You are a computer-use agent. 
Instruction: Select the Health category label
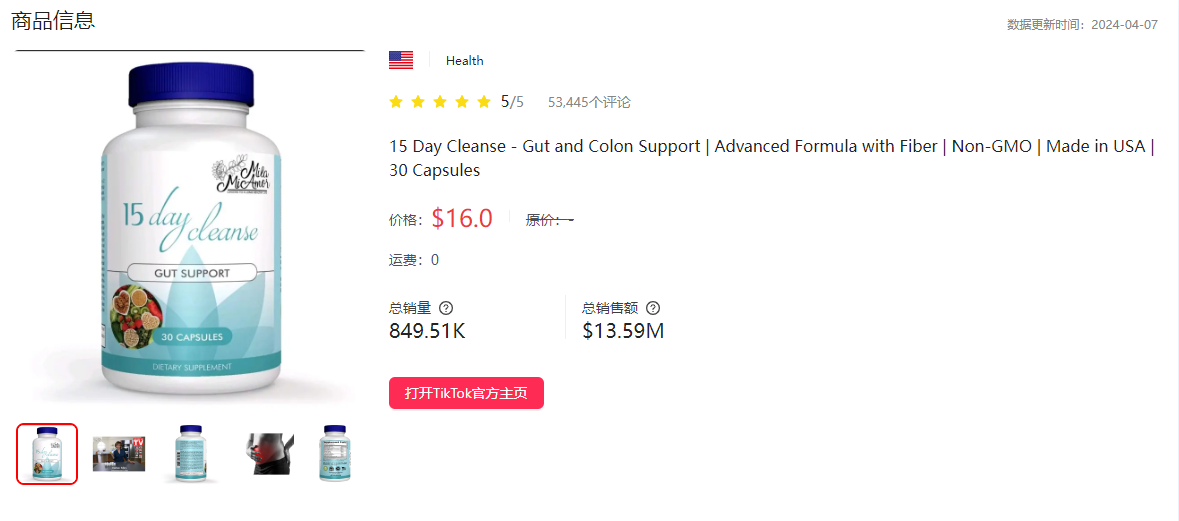tap(464, 61)
